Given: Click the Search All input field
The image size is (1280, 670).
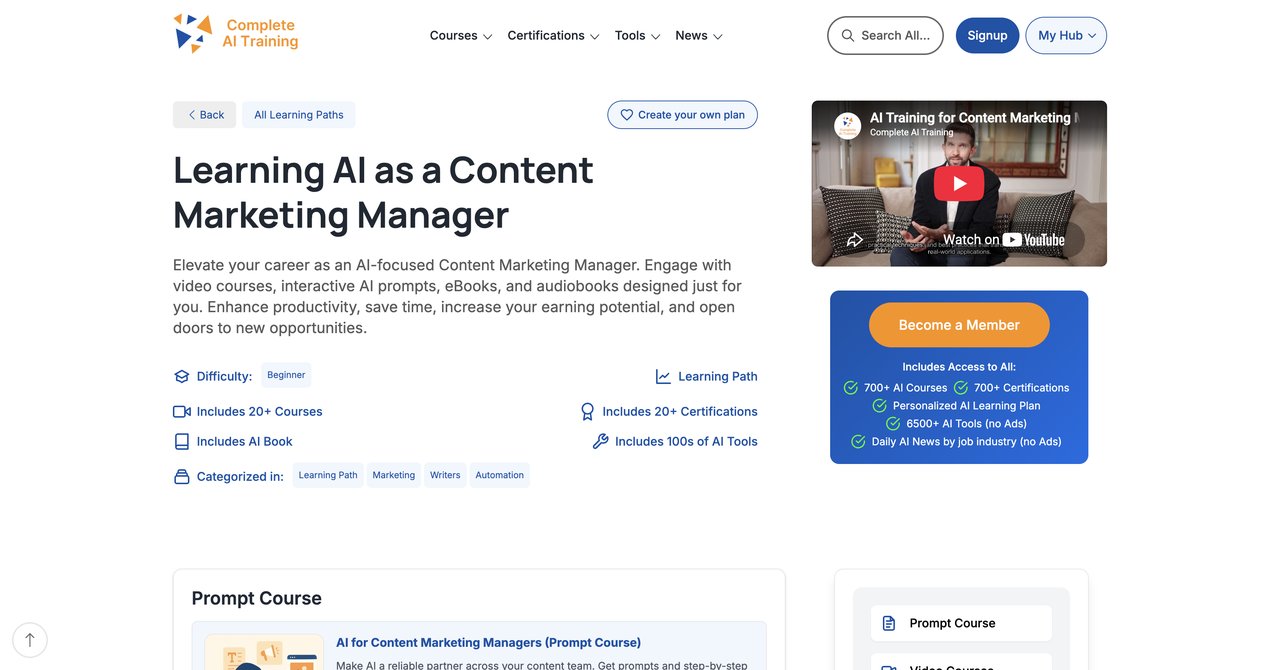Looking at the screenshot, I should click(885, 35).
